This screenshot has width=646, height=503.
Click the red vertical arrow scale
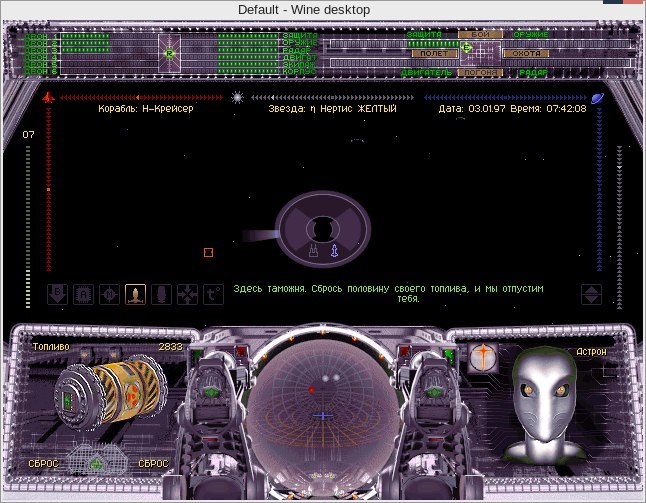click(x=49, y=190)
